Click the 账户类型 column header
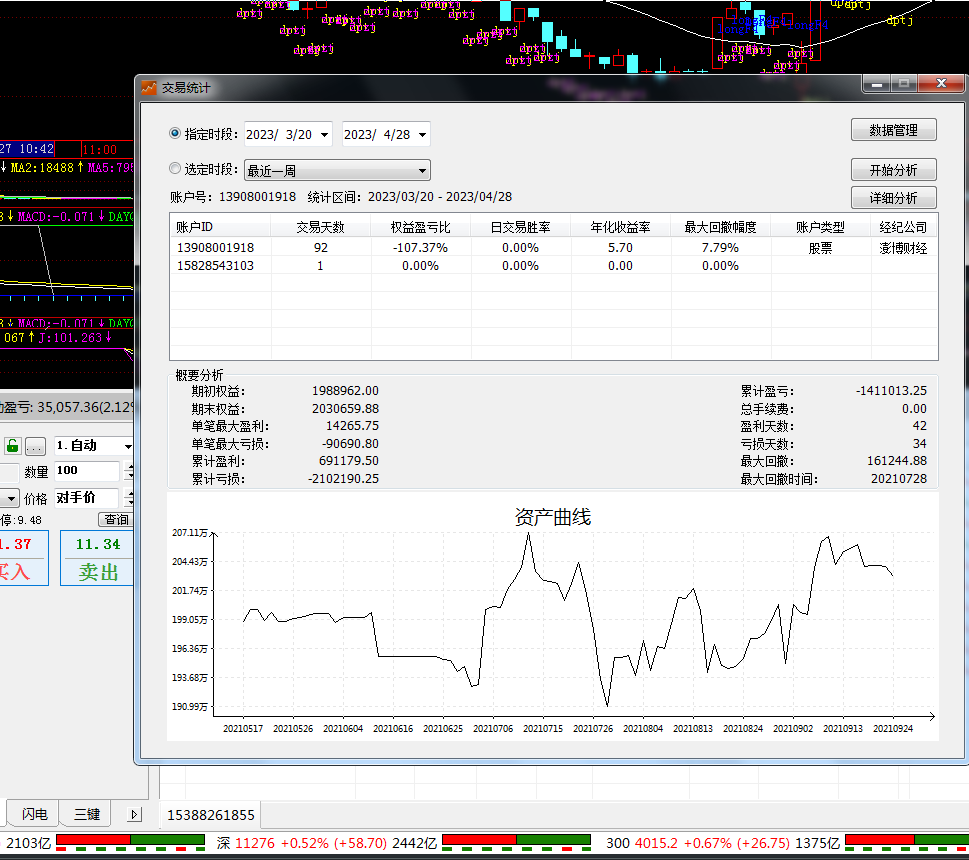The height and width of the screenshot is (860, 969). [821, 227]
